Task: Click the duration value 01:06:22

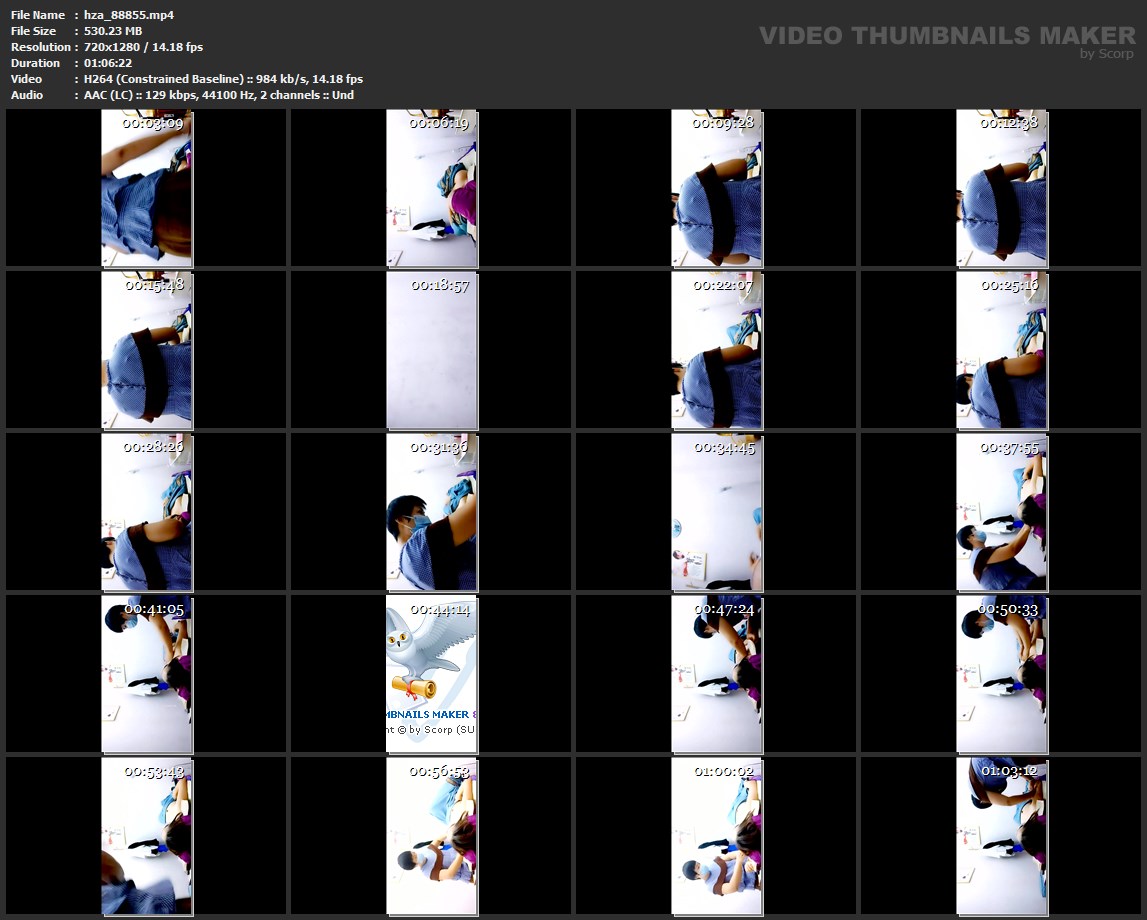Action: coord(108,63)
